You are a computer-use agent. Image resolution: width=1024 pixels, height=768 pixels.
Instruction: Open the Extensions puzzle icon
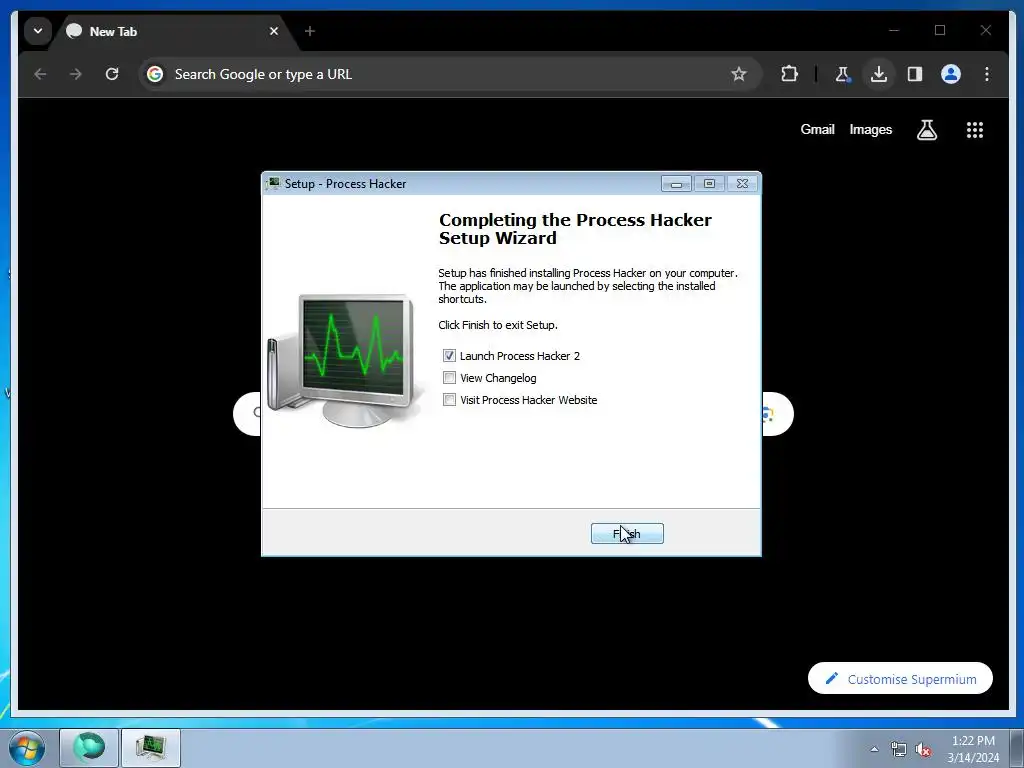(790, 74)
